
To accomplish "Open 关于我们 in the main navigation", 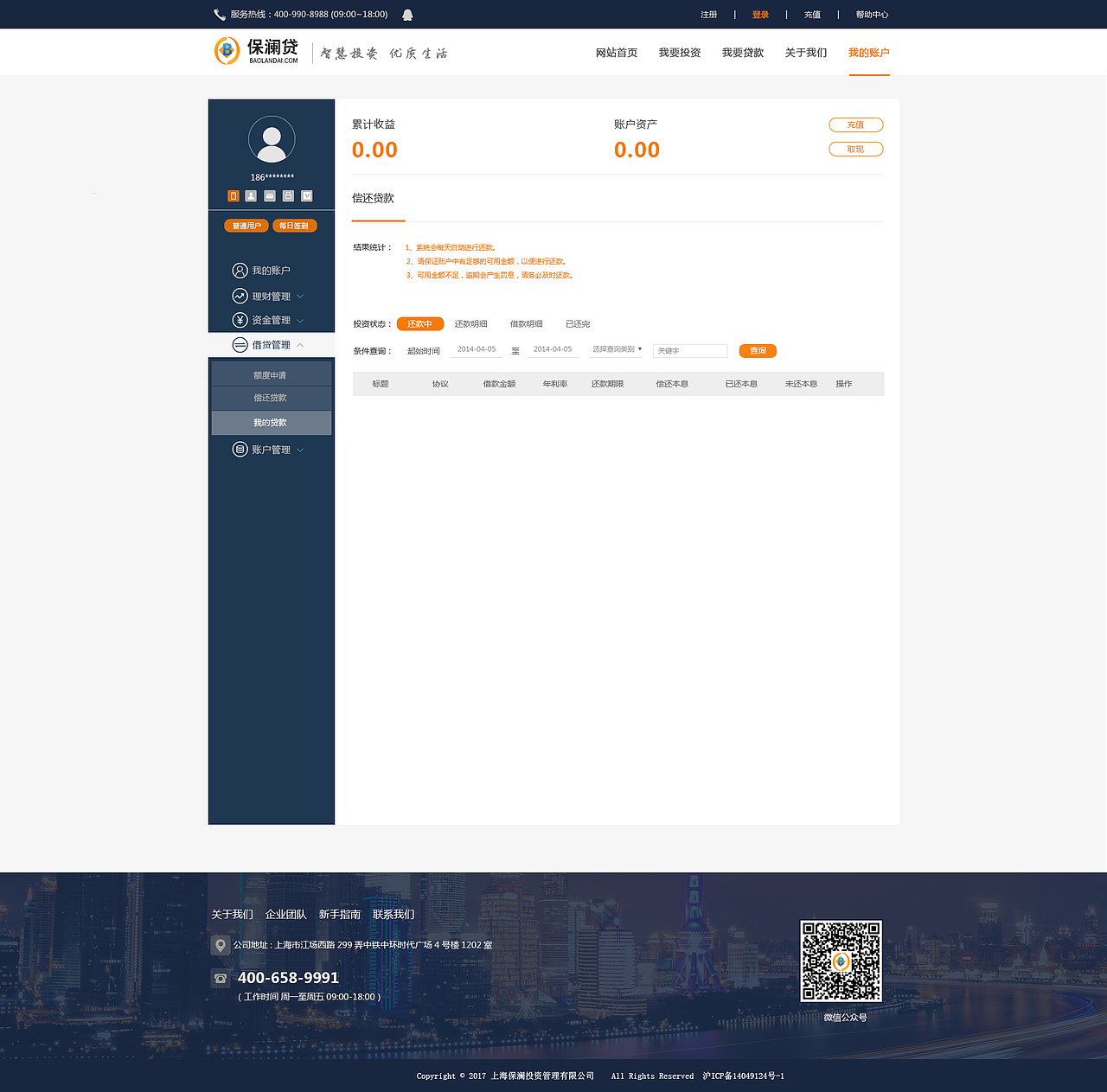I will coord(806,53).
